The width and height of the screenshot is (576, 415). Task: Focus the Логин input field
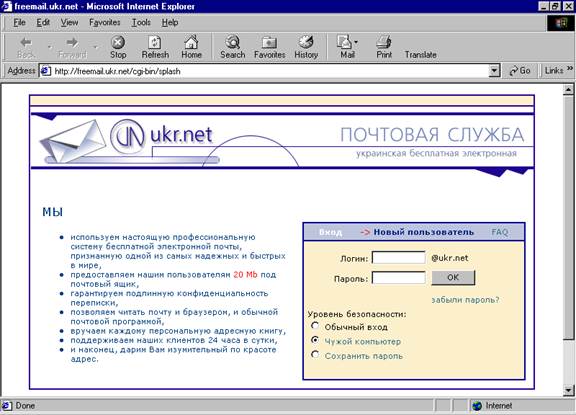click(399, 257)
